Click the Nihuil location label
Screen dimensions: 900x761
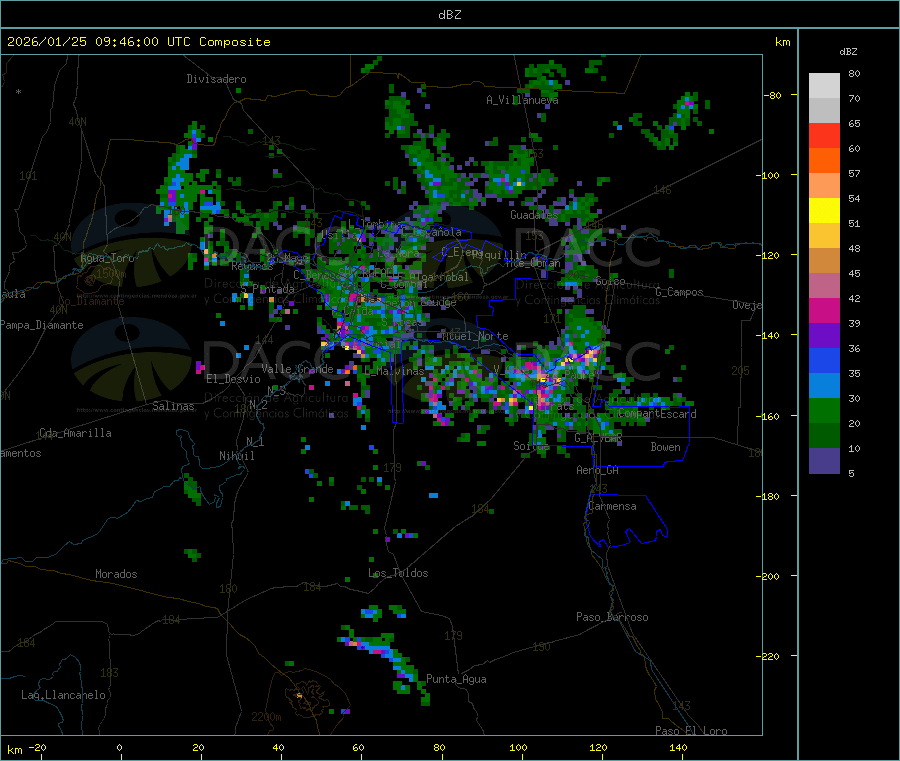tap(236, 456)
